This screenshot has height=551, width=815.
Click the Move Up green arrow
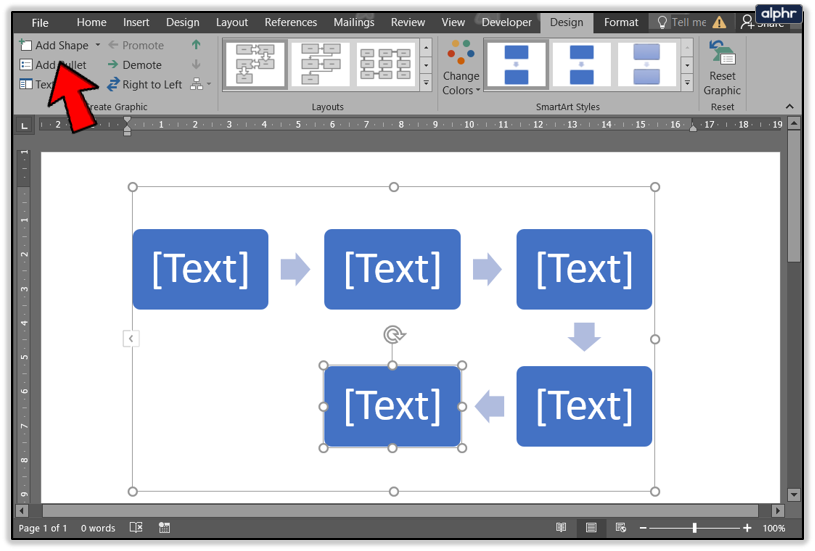[196, 45]
